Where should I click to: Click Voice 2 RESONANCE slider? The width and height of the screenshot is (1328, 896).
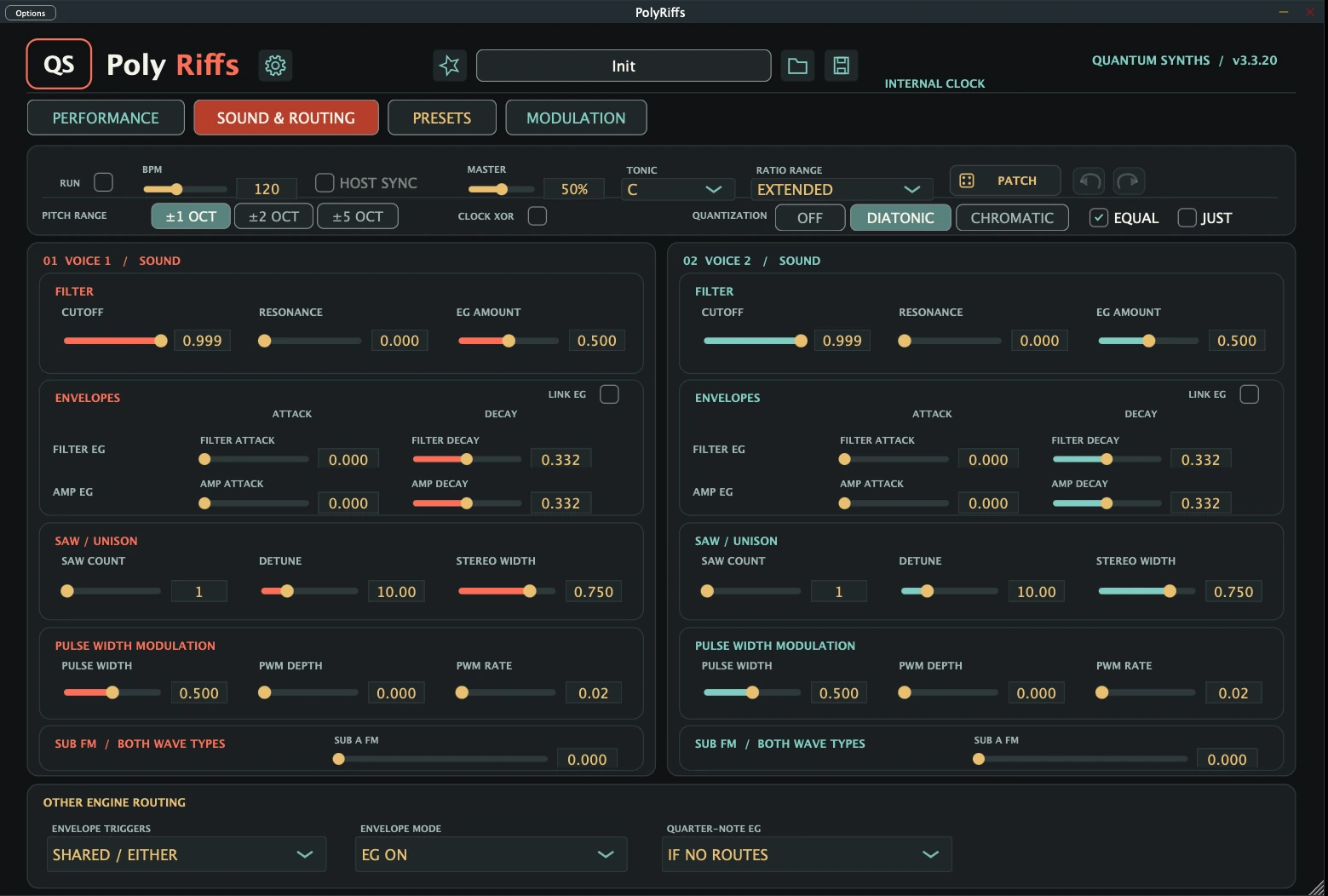[950, 341]
